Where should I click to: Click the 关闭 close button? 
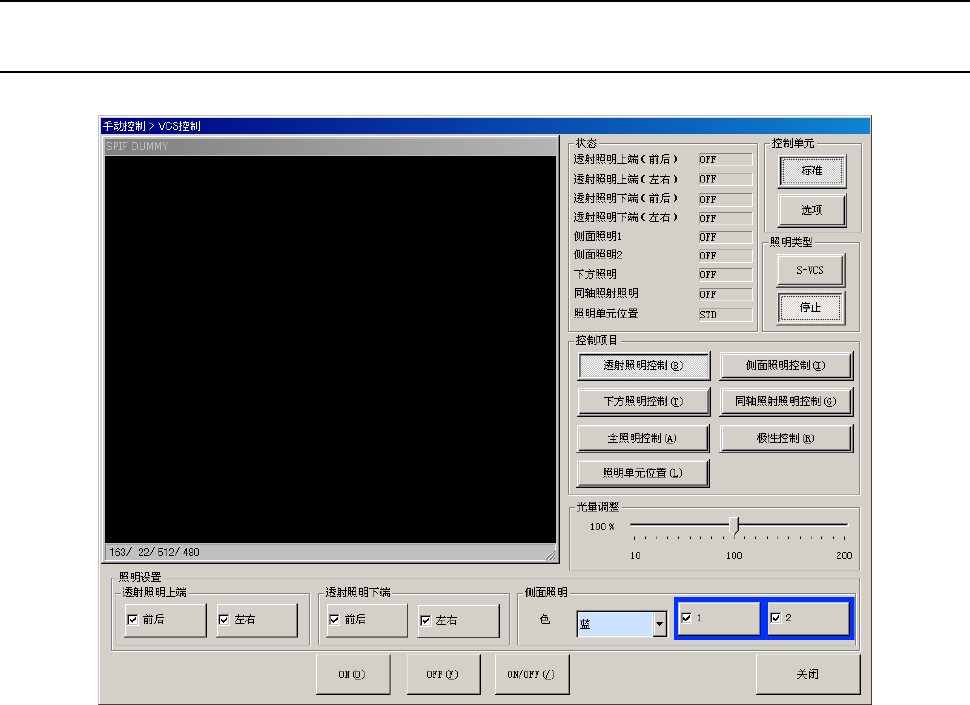pyautogui.click(x=807, y=674)
